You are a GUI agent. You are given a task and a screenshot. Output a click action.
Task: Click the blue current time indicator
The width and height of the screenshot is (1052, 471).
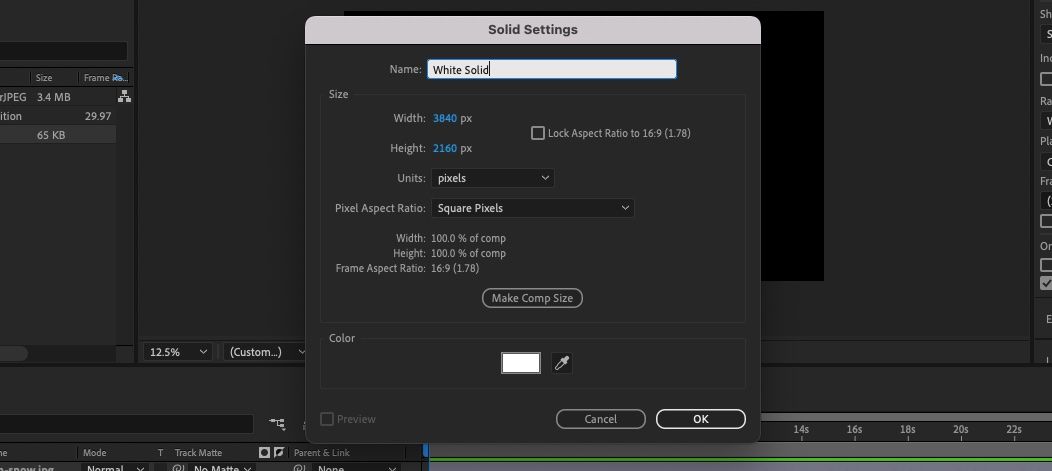(425, 448)
